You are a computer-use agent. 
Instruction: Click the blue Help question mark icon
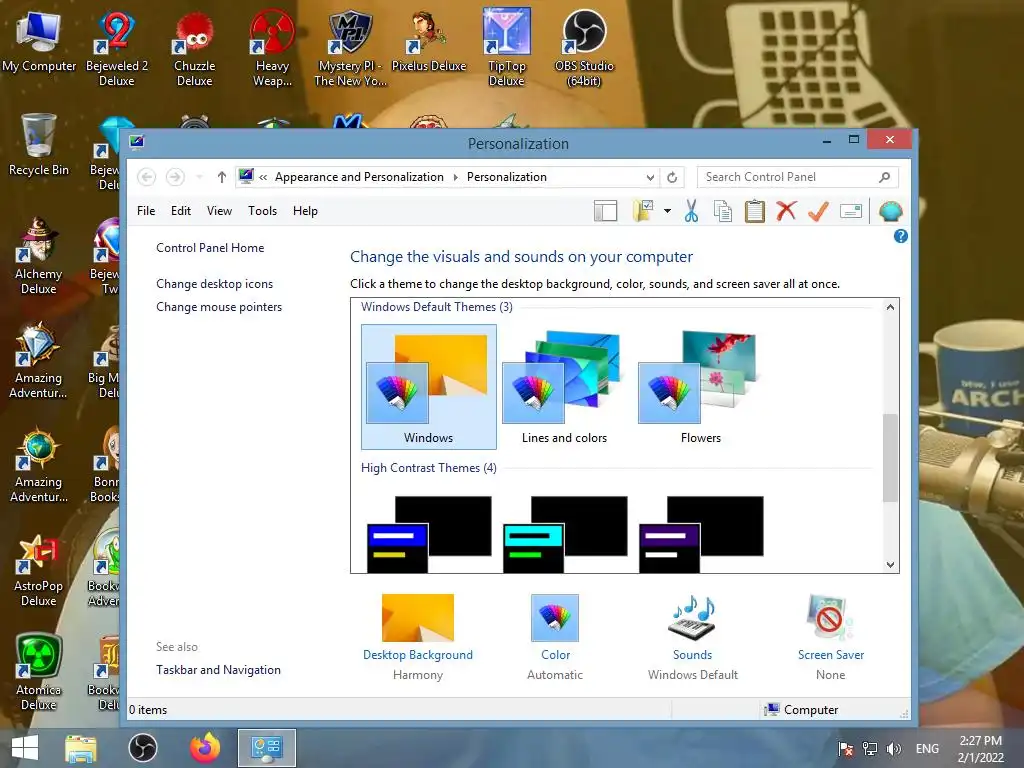tap(901, 236)
